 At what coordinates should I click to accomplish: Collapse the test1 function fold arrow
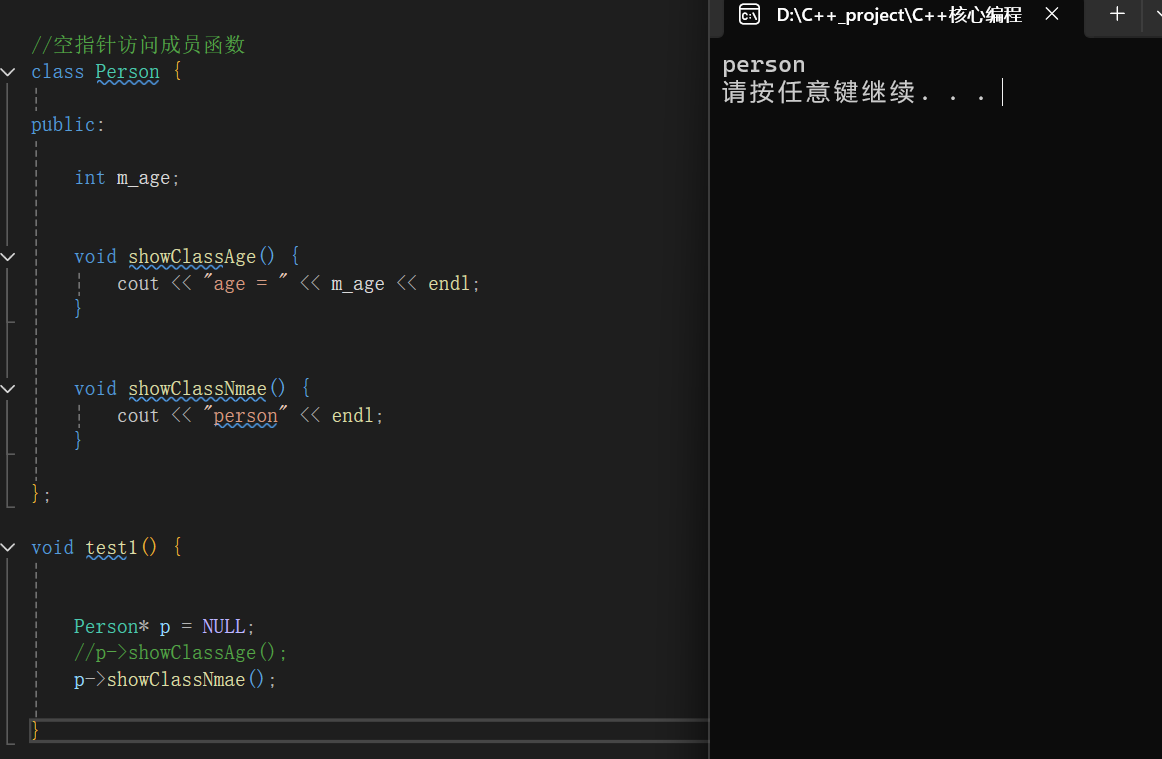(x=8, y=547)
